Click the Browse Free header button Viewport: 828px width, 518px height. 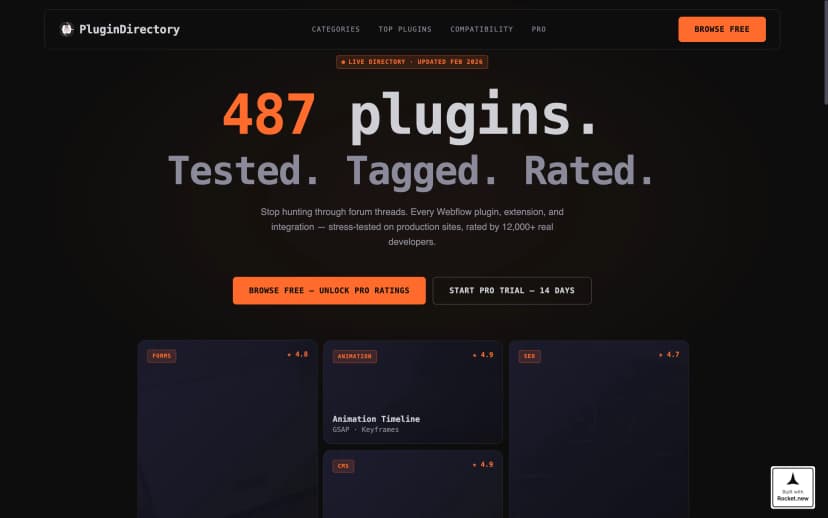(722, 29)
